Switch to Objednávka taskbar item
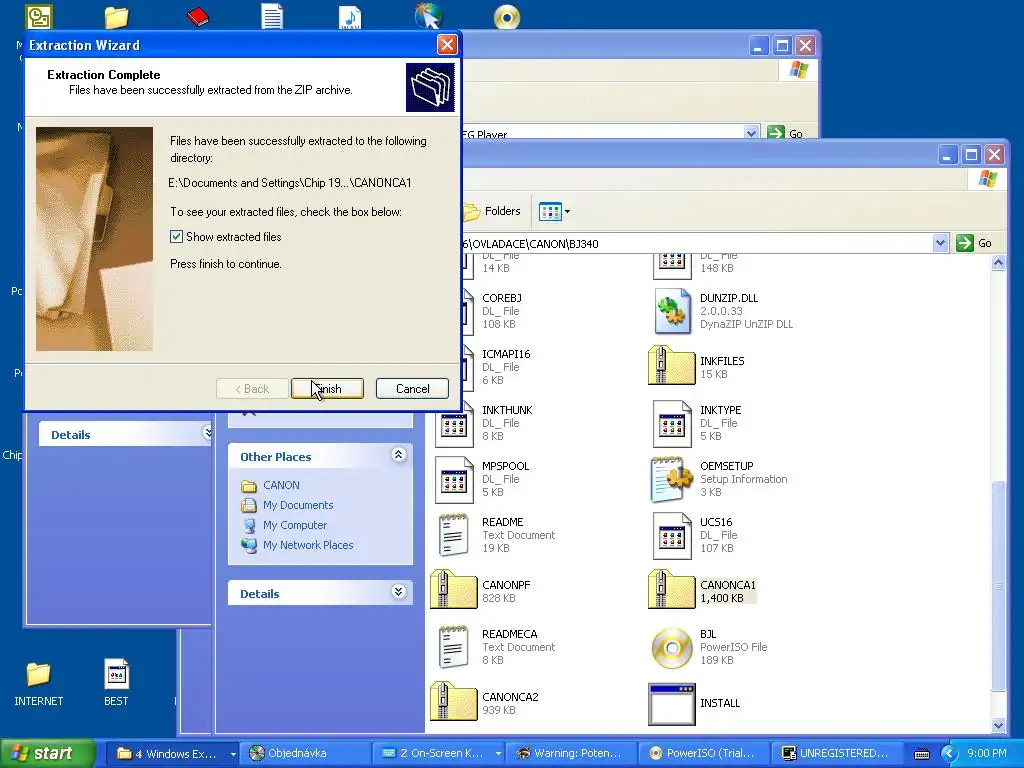This screenshot has width=1024, height=768. pos(304,754)
